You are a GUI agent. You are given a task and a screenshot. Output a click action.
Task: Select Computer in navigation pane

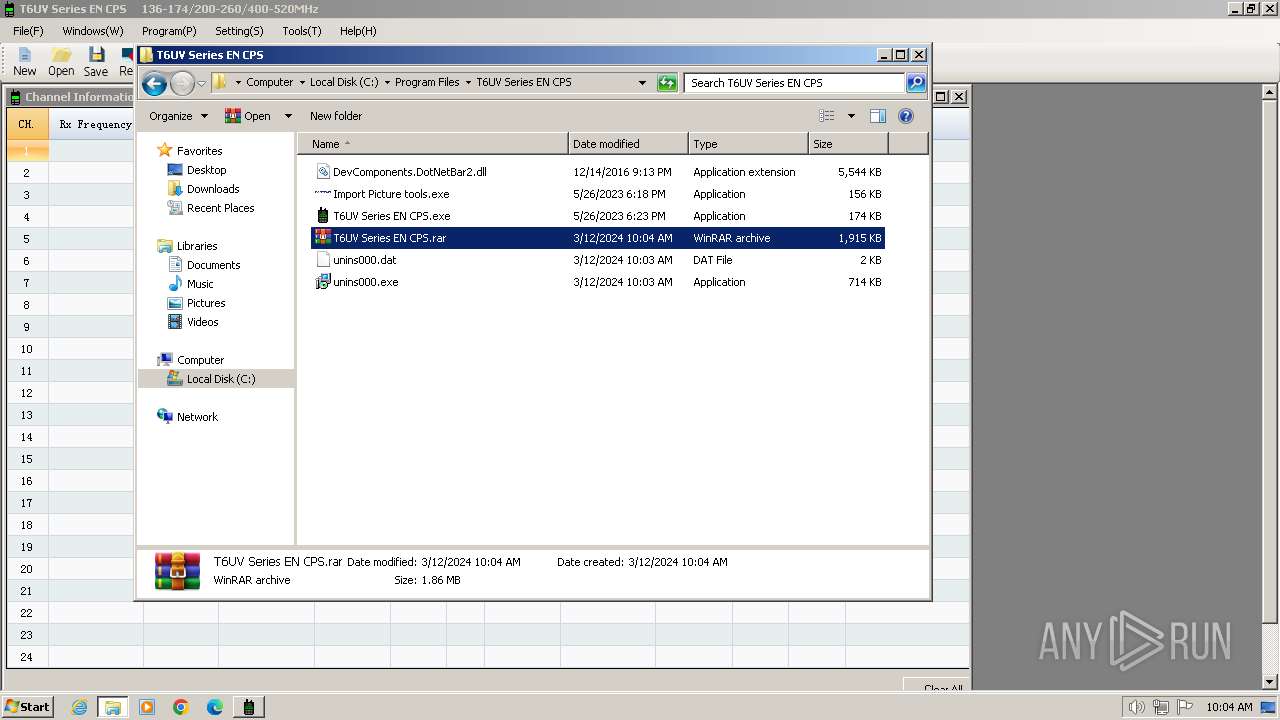(200, 360)
